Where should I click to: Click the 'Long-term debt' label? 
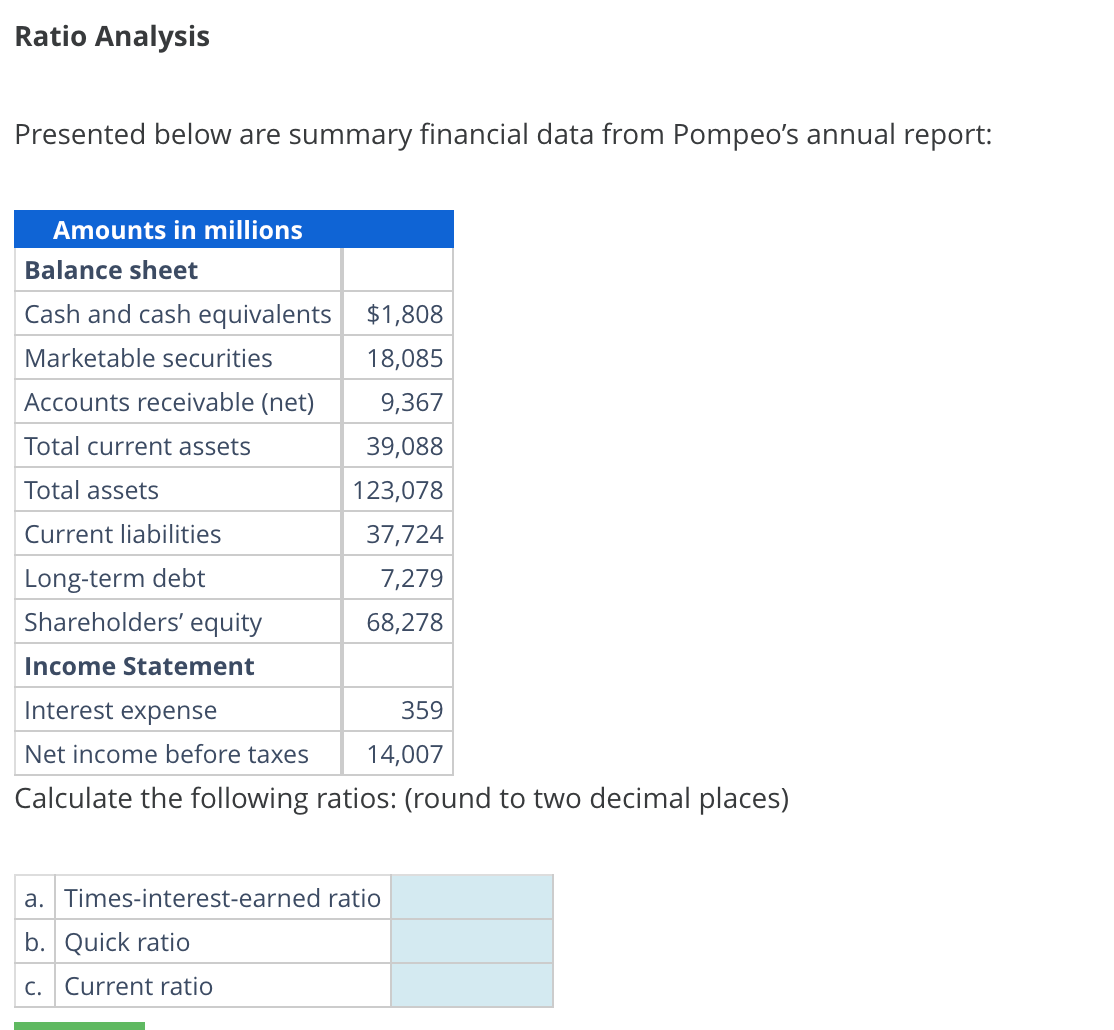[114, 578]
